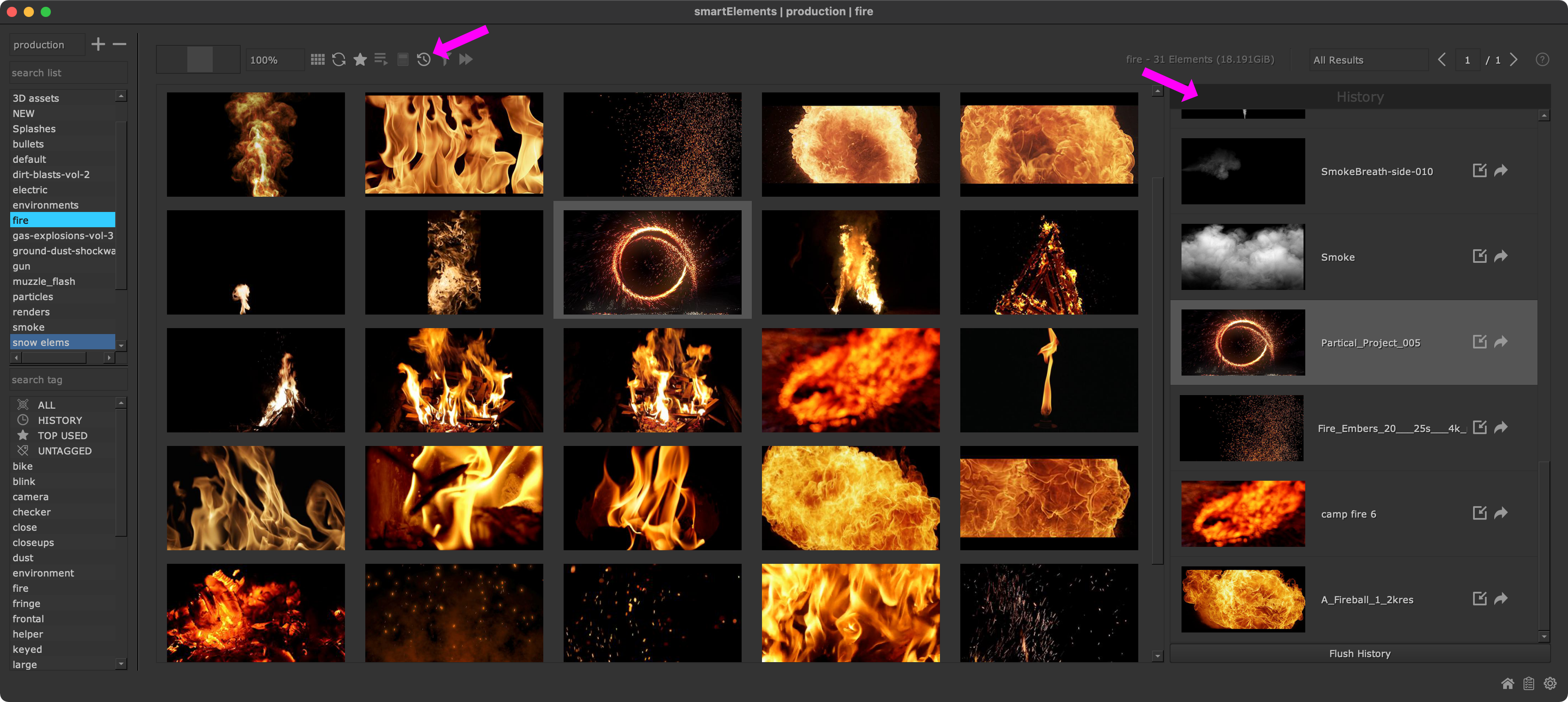
Task: Toggle the details panel icon in toolbar
Action: pos(402,59)
